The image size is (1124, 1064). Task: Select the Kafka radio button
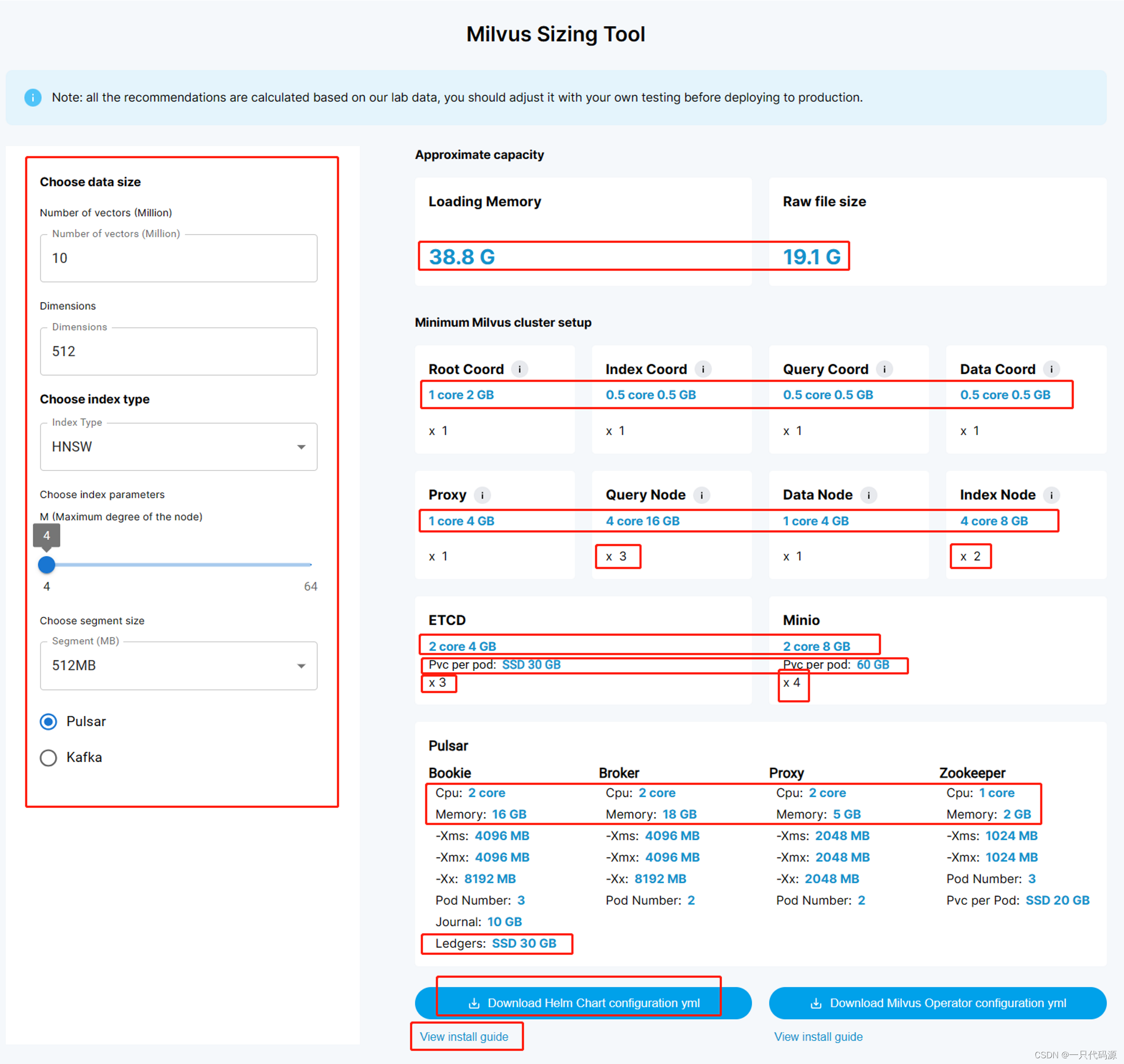pos(49,758)
